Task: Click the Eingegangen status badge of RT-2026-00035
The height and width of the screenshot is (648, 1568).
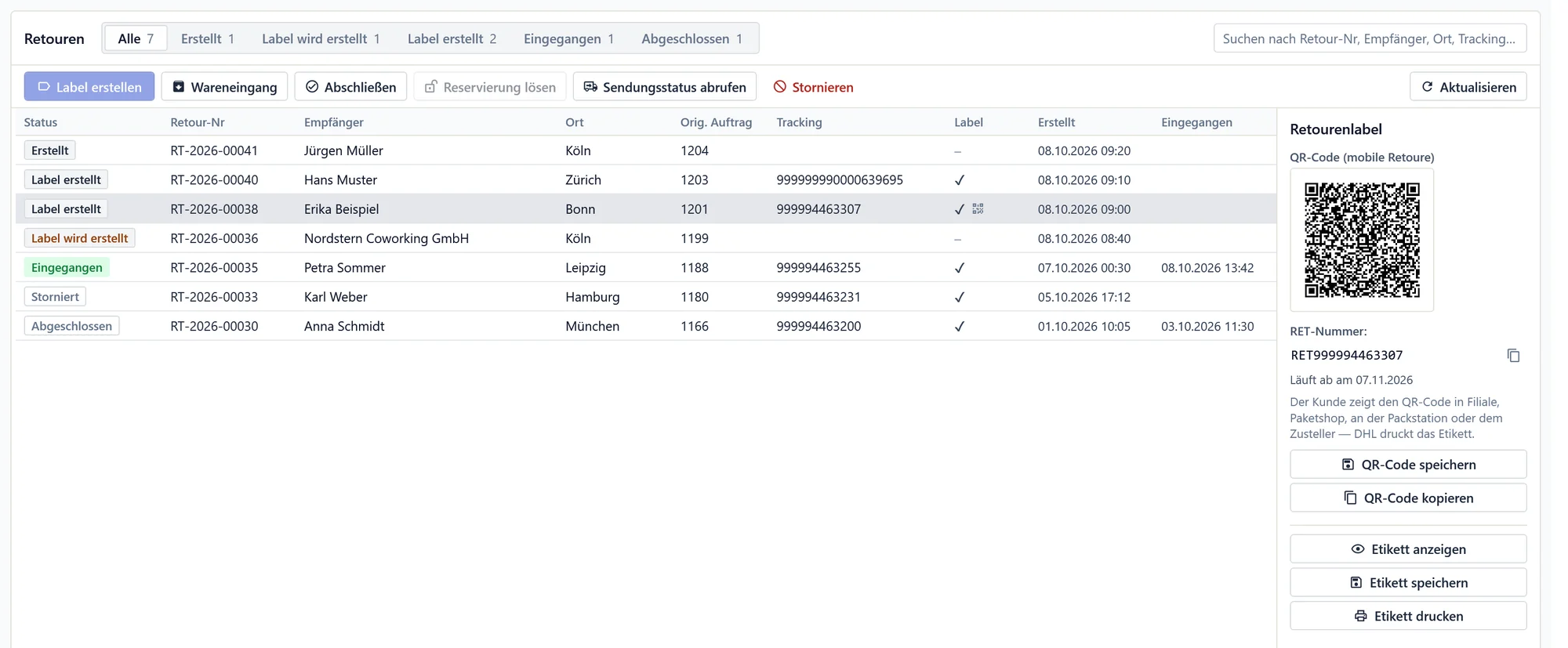Action: coord(67,268)
